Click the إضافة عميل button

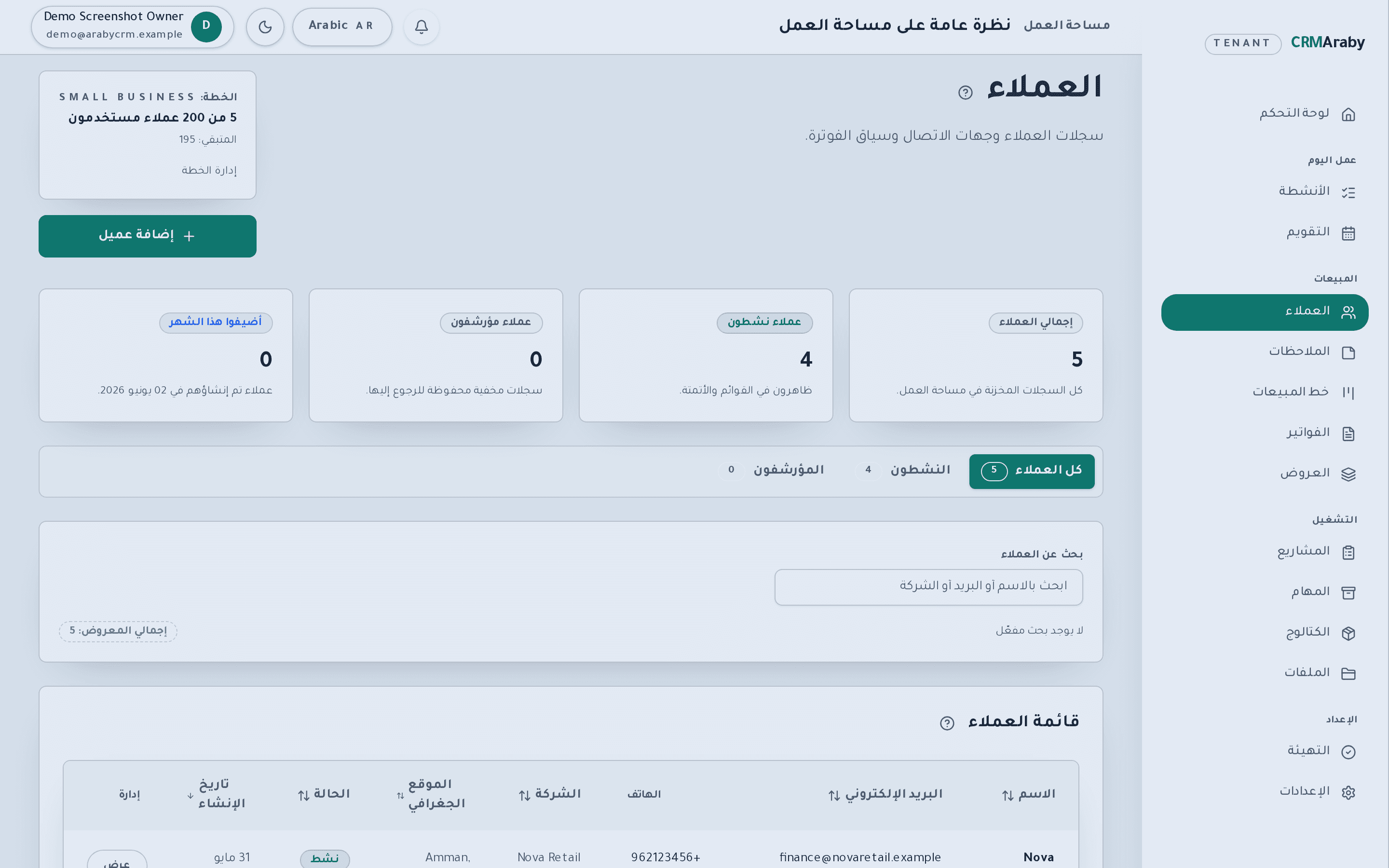(148, 236)
